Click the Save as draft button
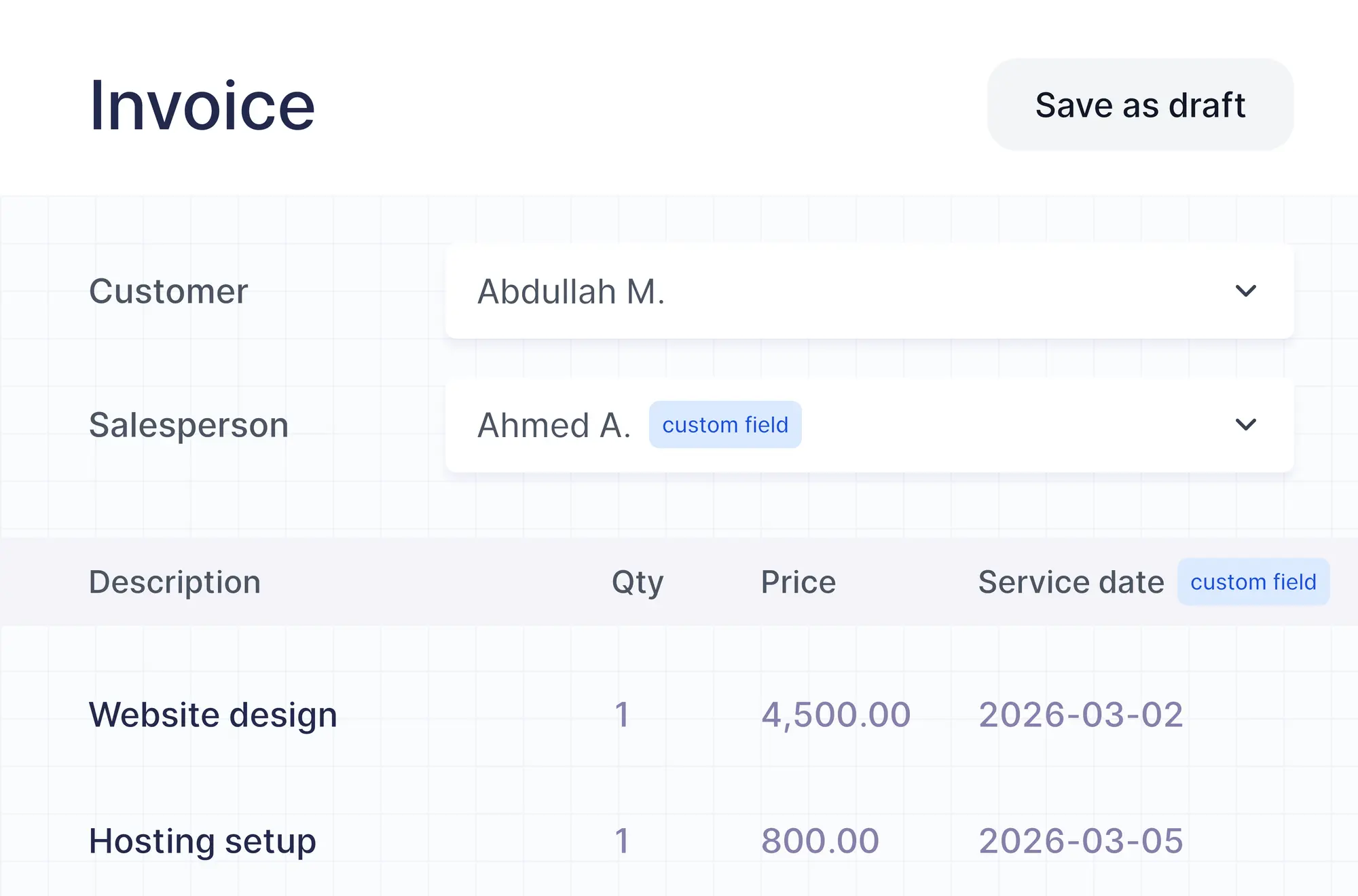Viewport: 1358px width, 896px height. click(x=1140, y=105)
